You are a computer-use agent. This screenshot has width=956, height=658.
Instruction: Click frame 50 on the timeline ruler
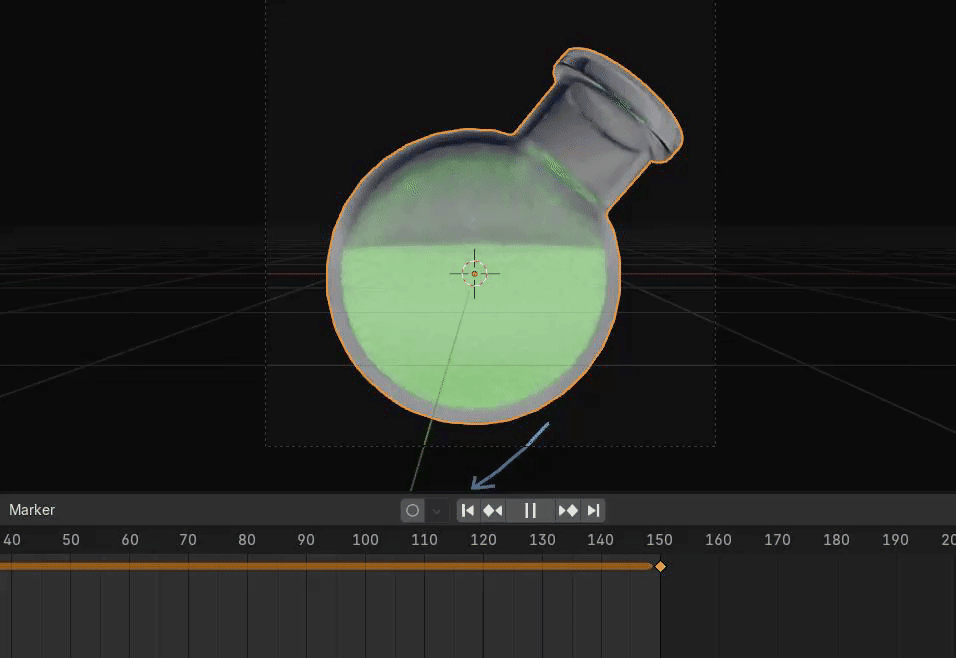tap(70, 540)
